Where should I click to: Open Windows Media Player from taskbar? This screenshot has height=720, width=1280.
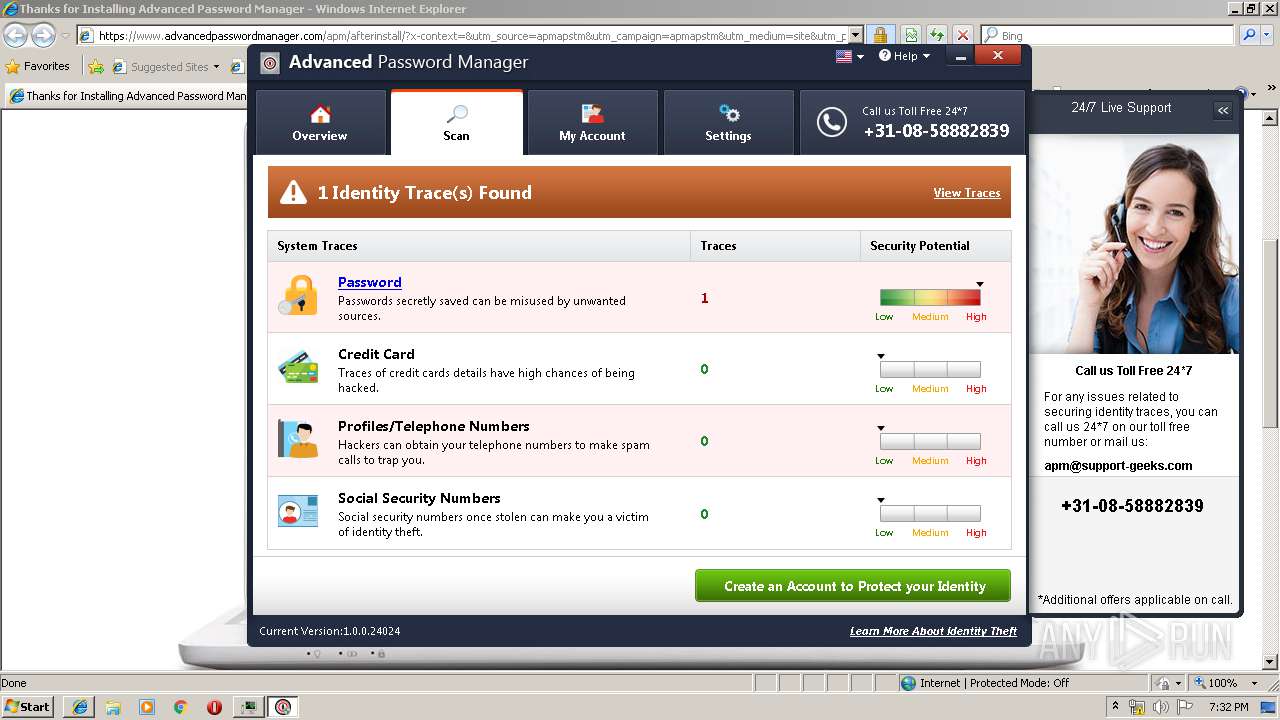(x=147, y=707)
